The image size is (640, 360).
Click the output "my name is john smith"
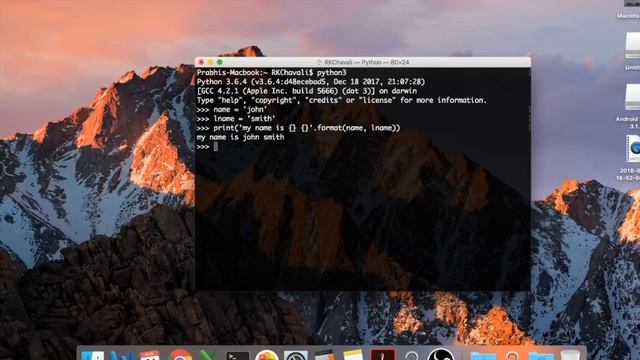tap(240, 137)
